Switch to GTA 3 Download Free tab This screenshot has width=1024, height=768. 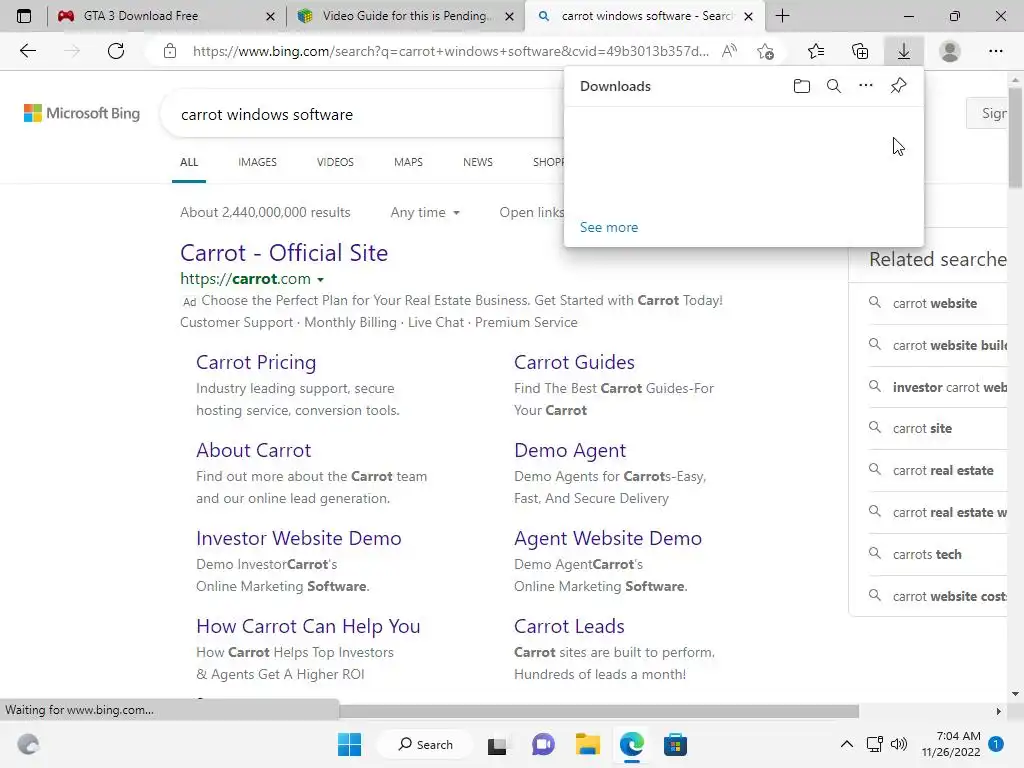pos(166,16)
